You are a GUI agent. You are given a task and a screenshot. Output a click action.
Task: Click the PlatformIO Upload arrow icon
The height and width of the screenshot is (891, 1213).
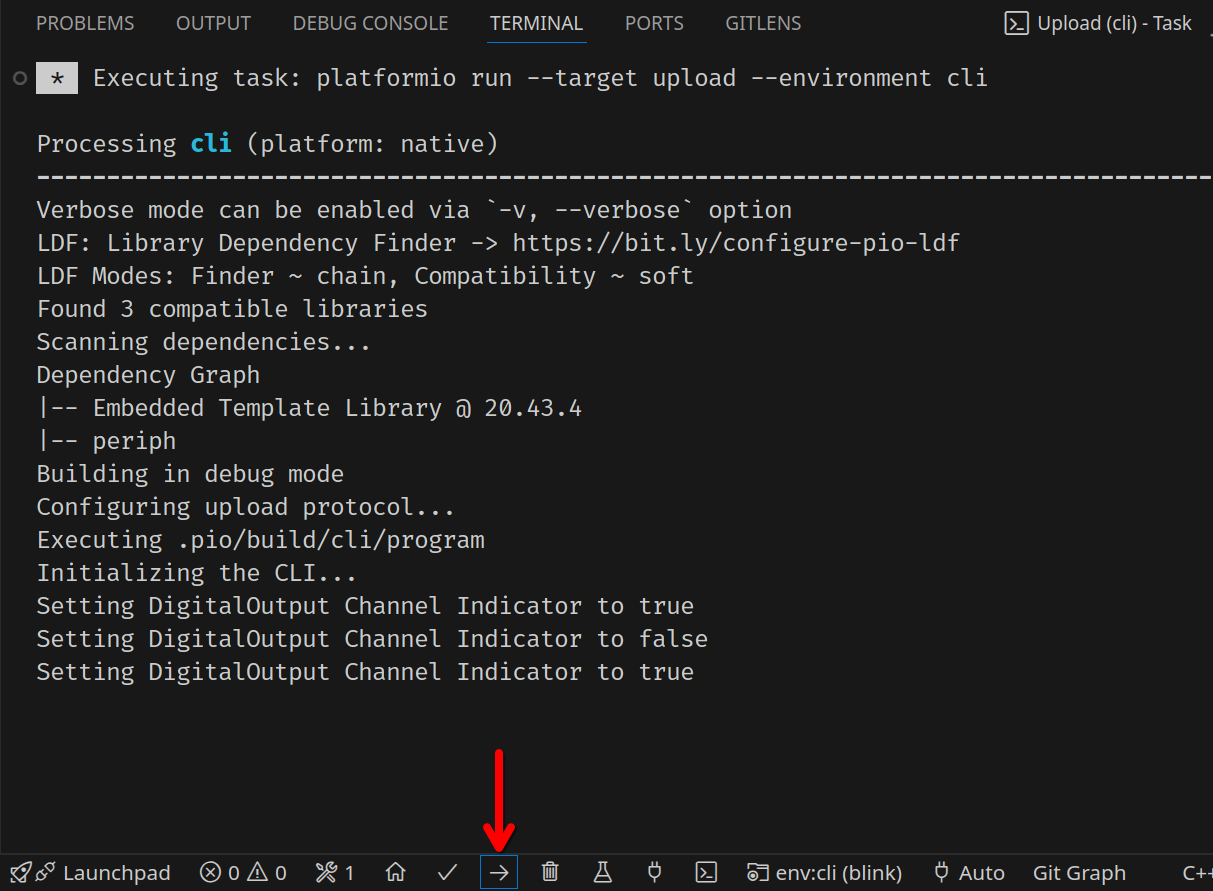(x=499, y=872)
